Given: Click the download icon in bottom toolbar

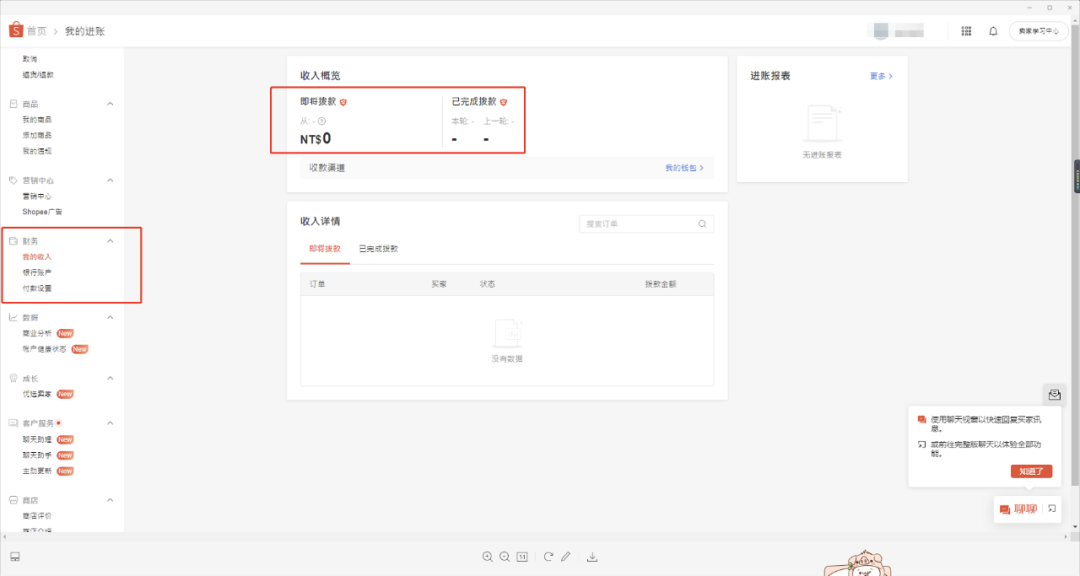Looking at the screenshot, I should (x=593, y=557).
